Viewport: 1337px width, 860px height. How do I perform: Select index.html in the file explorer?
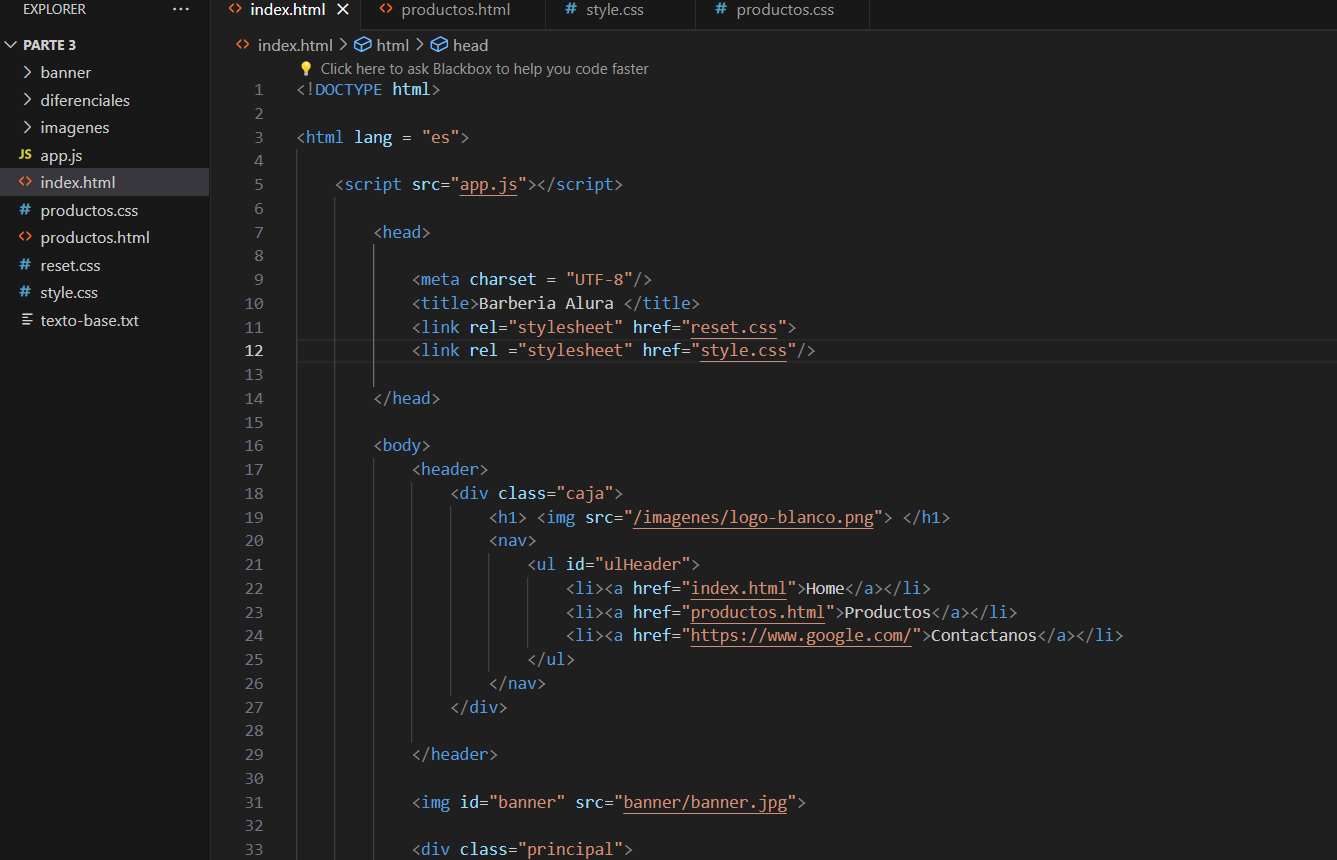pyautogui.click(x=104, y=182)
